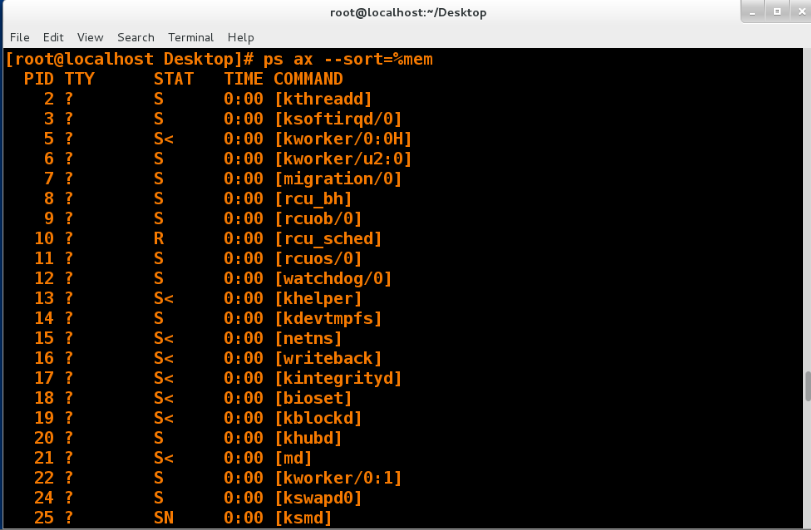This screenshot has width=811, height=530.
Task: Click the [kthreadd] process entry
Action: click(323, 99)
